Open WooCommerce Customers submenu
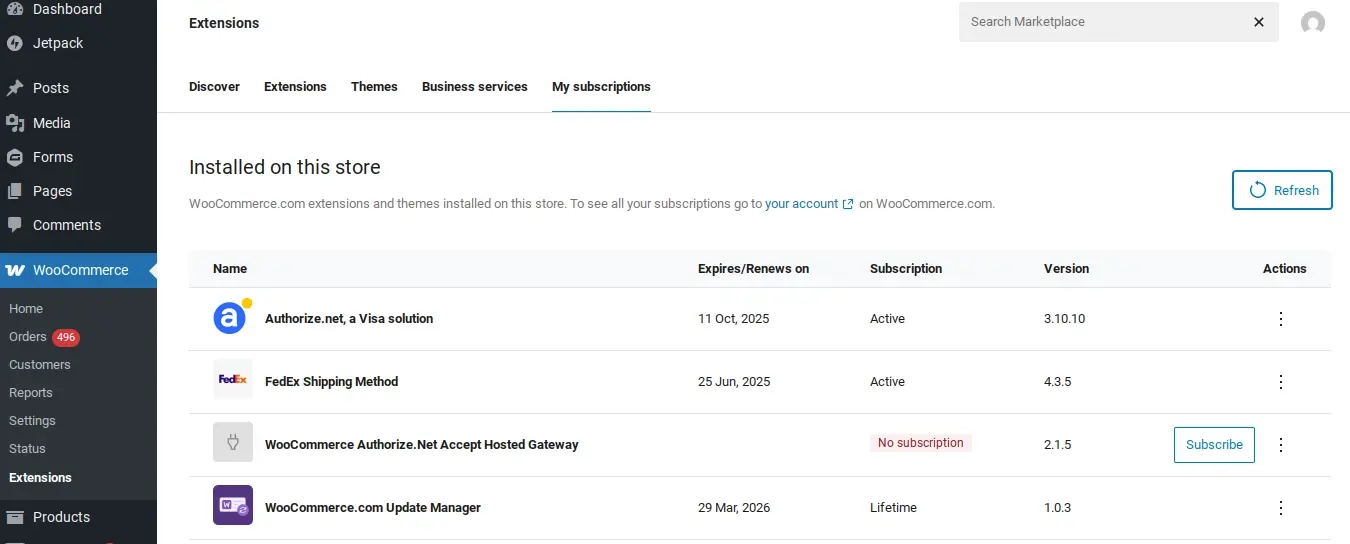 40,365
